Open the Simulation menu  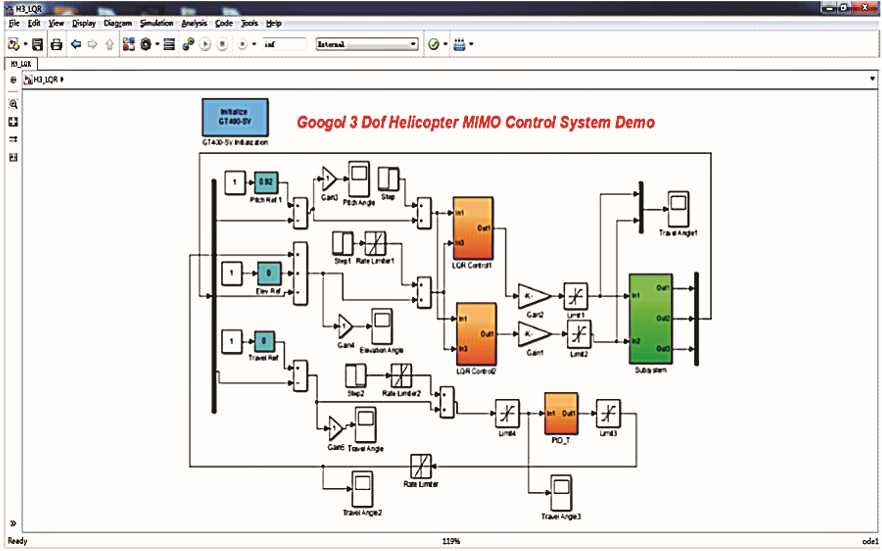point(157,24)
